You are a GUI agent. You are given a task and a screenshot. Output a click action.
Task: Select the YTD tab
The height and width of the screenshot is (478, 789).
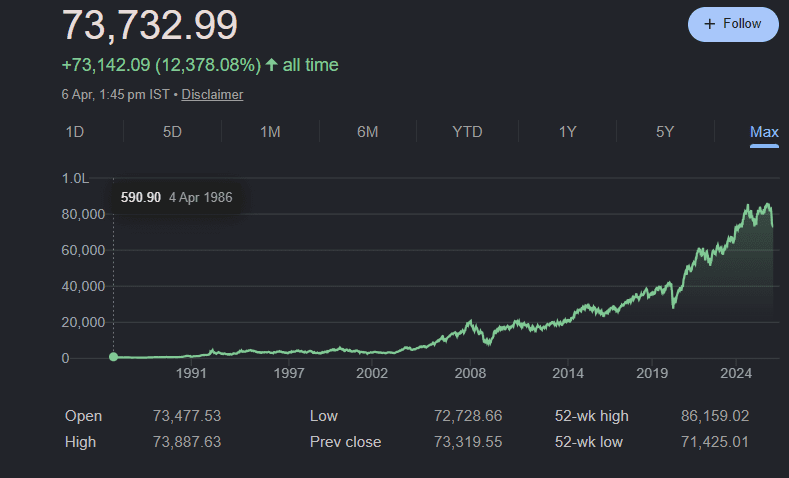[467, 132]
